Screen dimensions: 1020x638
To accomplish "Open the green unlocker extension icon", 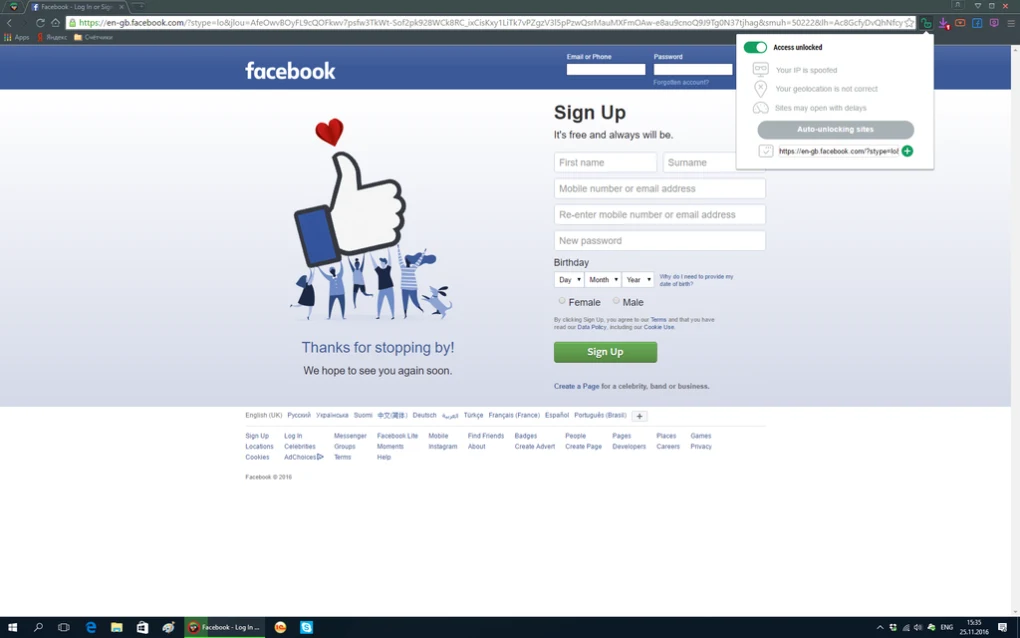I will click(926, 22).
